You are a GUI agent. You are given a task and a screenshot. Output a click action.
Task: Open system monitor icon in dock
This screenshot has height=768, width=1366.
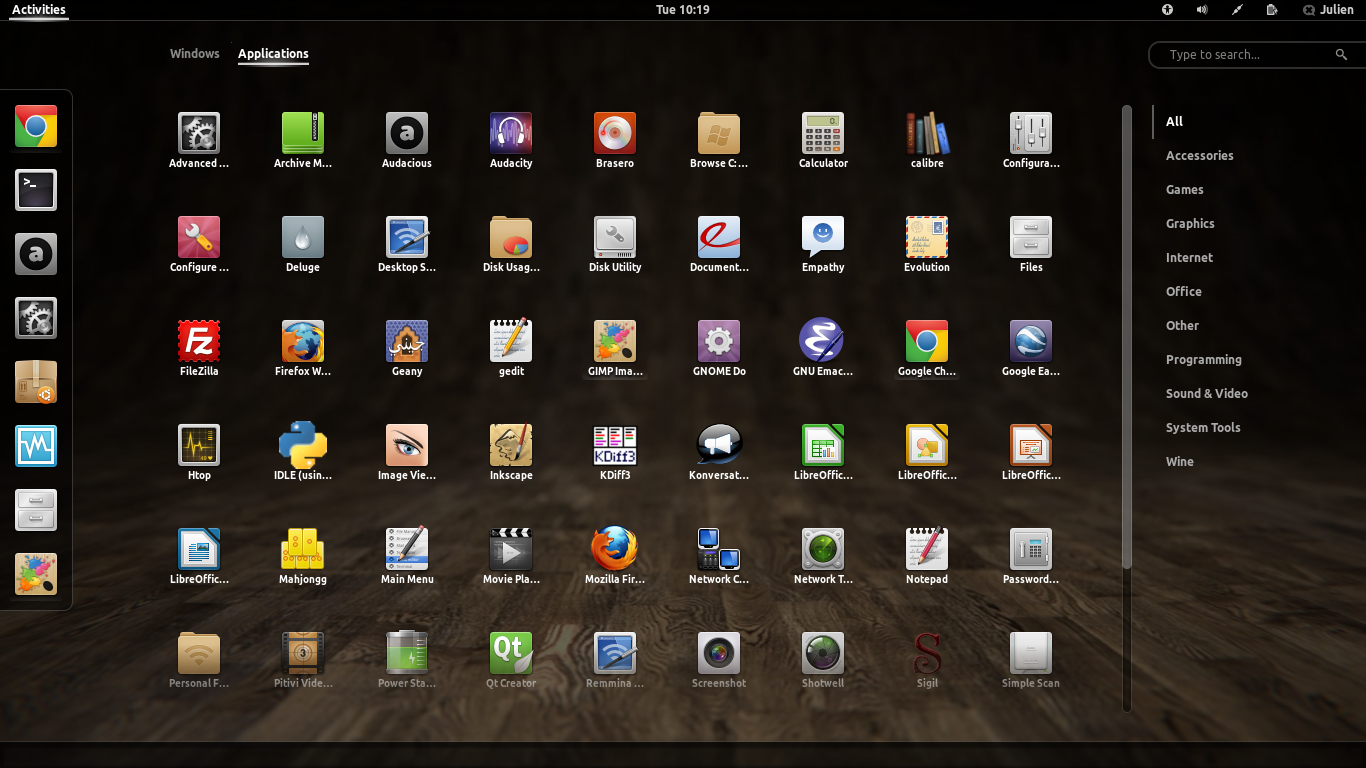coord(36,446)
